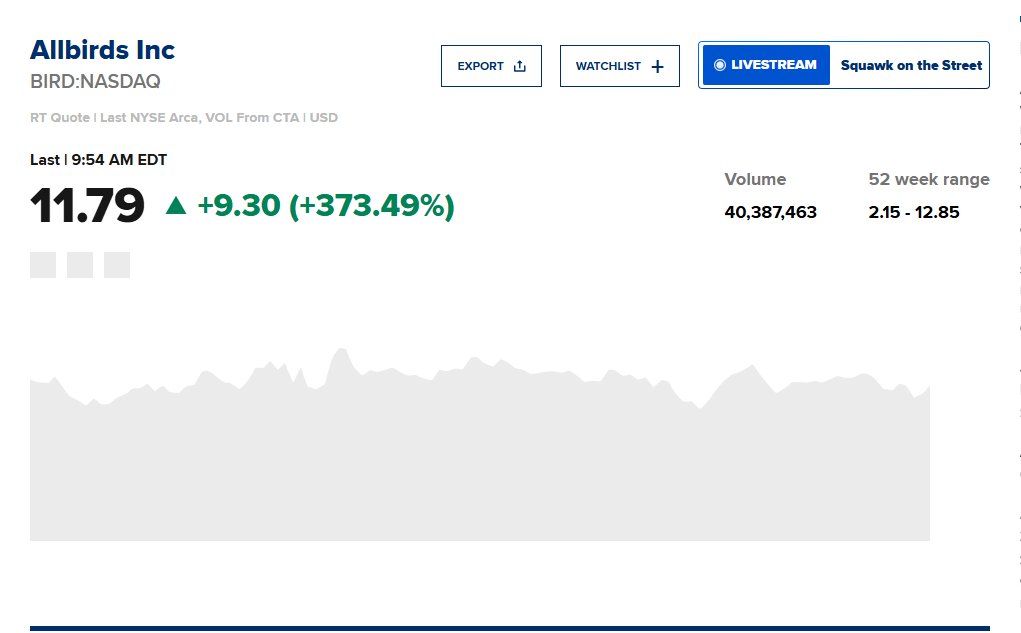Click the export upload arrow icon

pyautogui.click(x=520, y=66)
